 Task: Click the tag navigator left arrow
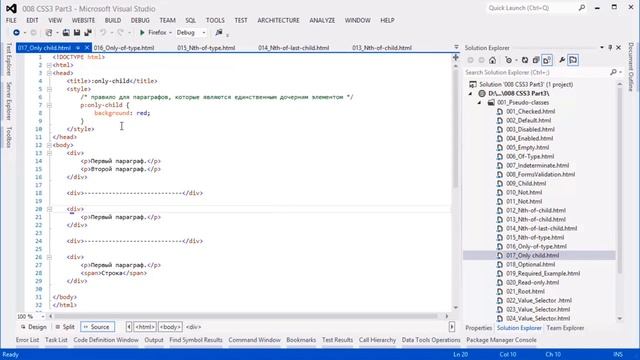[x=129, y=327]
